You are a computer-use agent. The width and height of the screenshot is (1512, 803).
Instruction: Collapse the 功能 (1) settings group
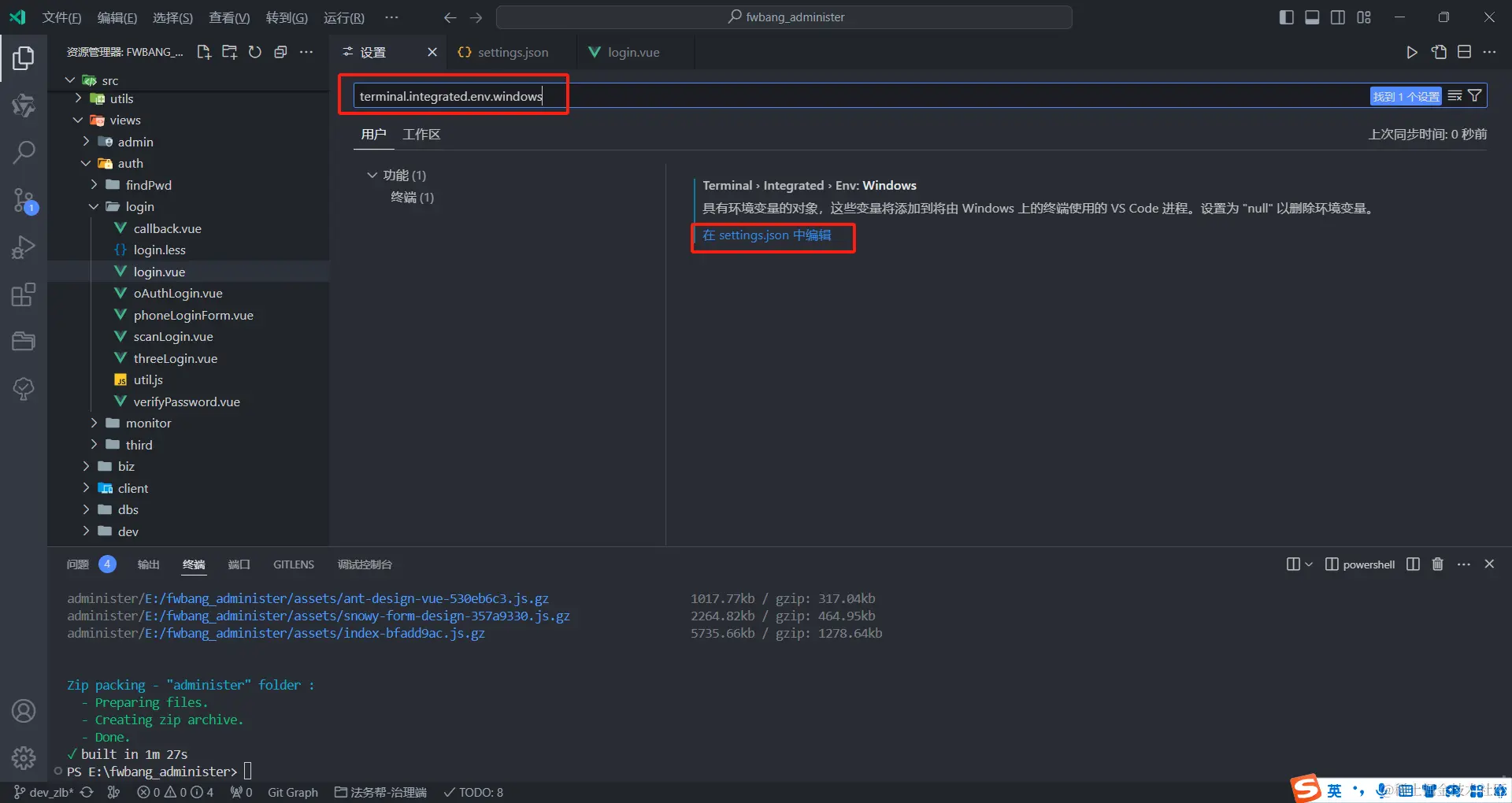coord(372,175)
